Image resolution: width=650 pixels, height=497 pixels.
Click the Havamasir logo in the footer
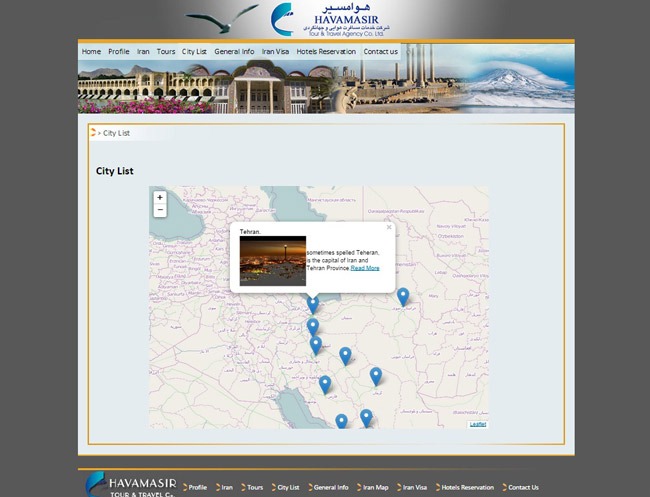131,485
